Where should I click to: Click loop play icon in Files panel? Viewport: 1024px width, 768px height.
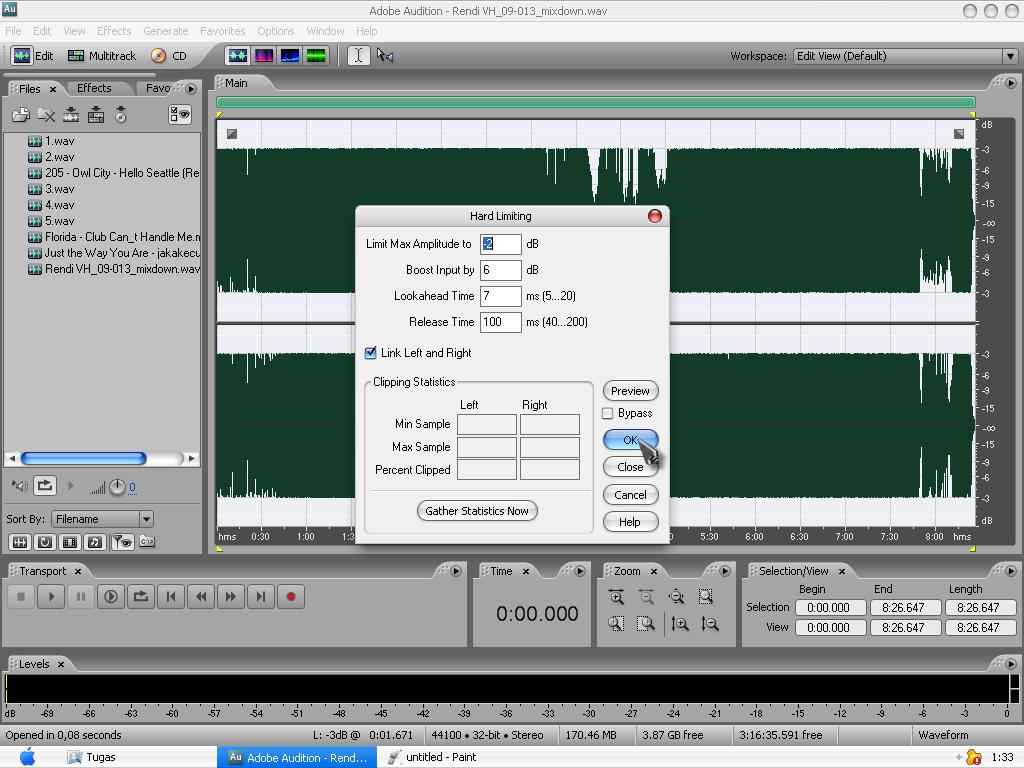(x=45, y=486)
